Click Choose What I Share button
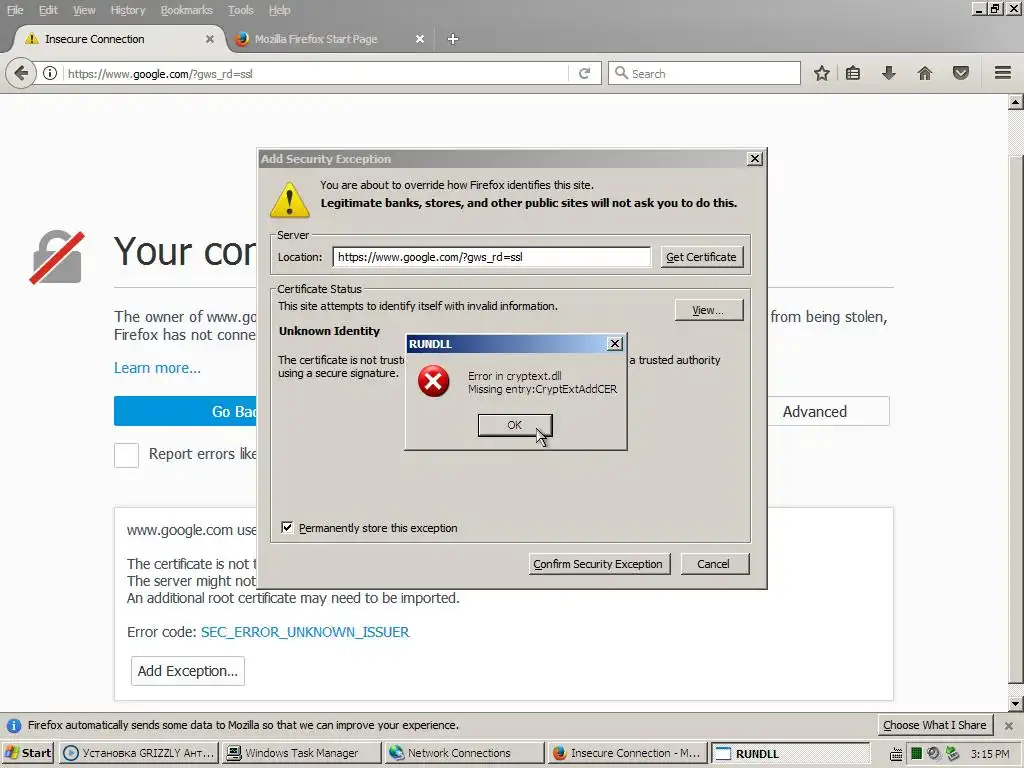The image size is (1024, 768). (x=935, y=725)
